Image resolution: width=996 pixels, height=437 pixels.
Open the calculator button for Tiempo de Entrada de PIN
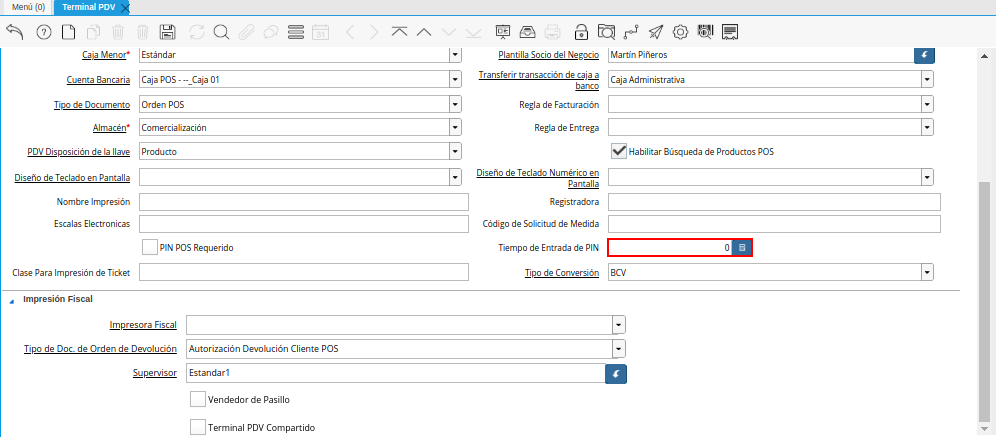coord(741,248)
